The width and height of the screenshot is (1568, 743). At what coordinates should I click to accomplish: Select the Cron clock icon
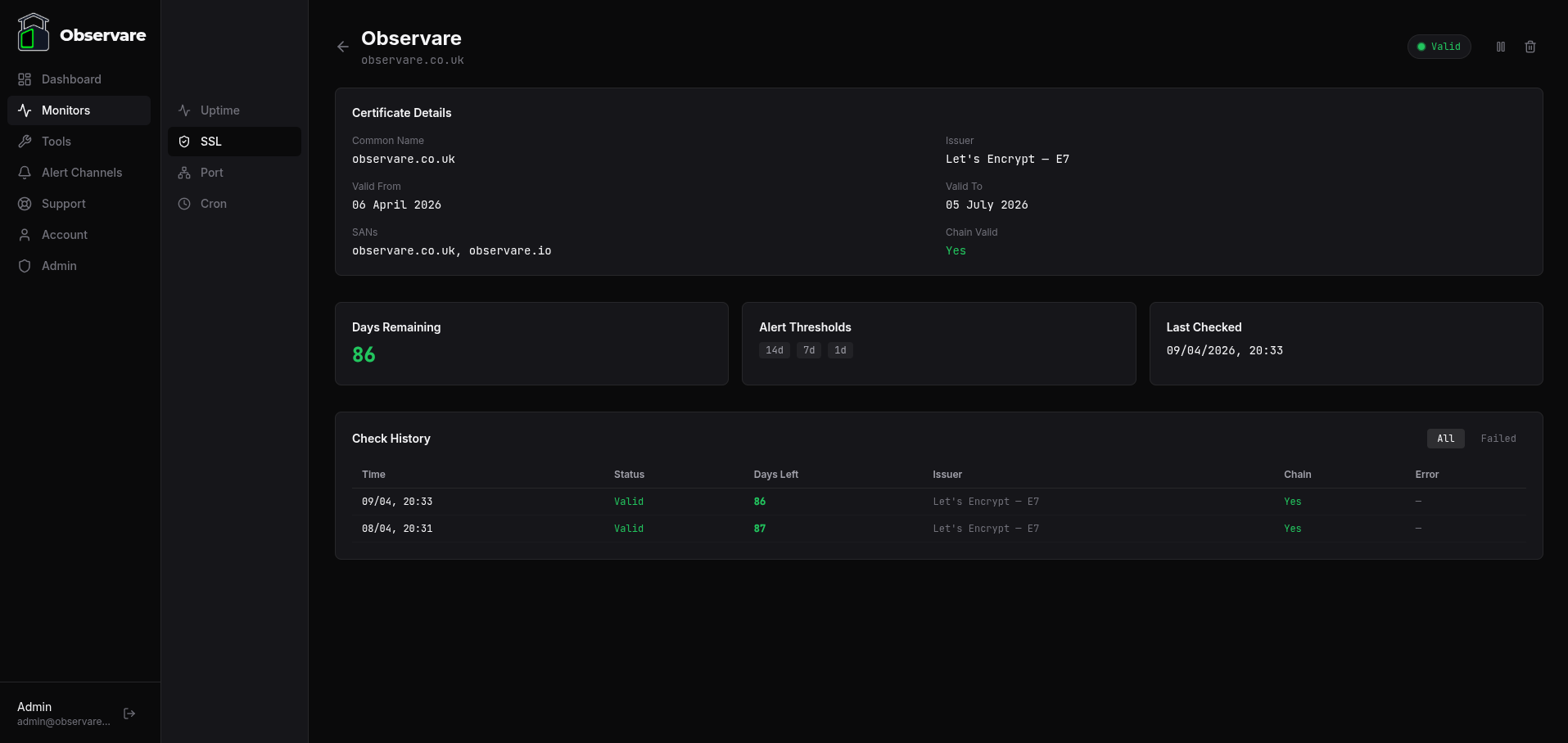point(184,204)
